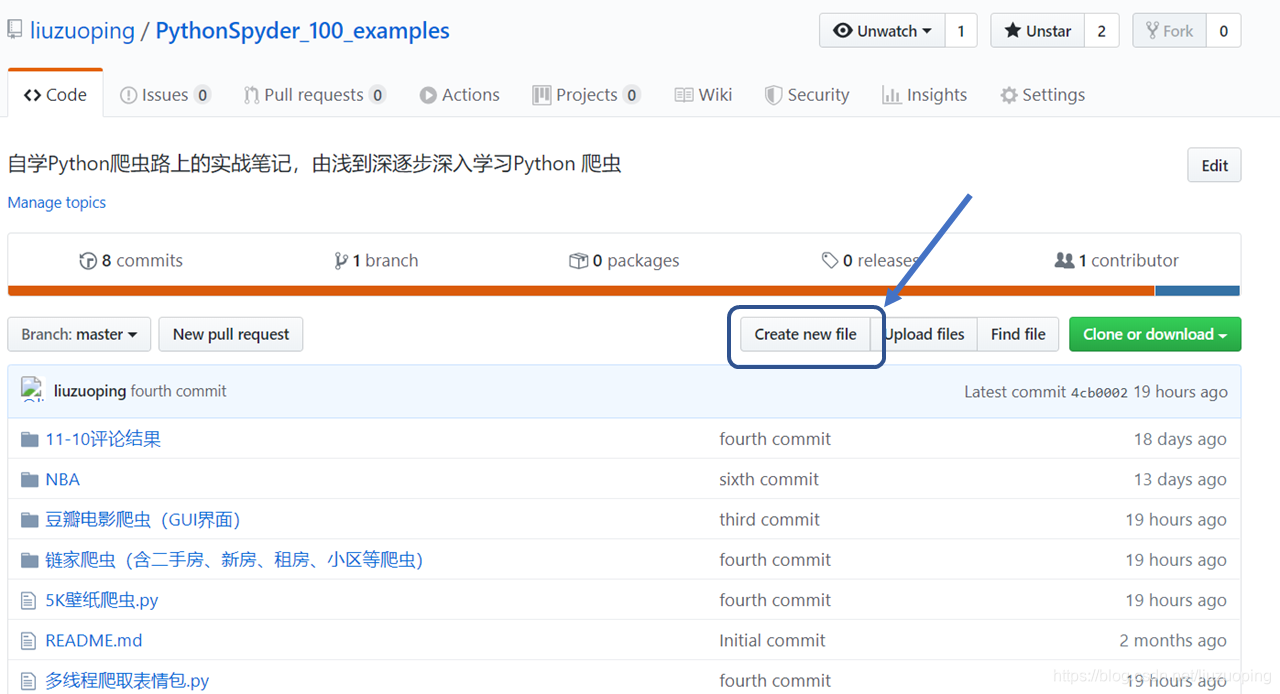Open the Projects tab

[x=586, y=95]
